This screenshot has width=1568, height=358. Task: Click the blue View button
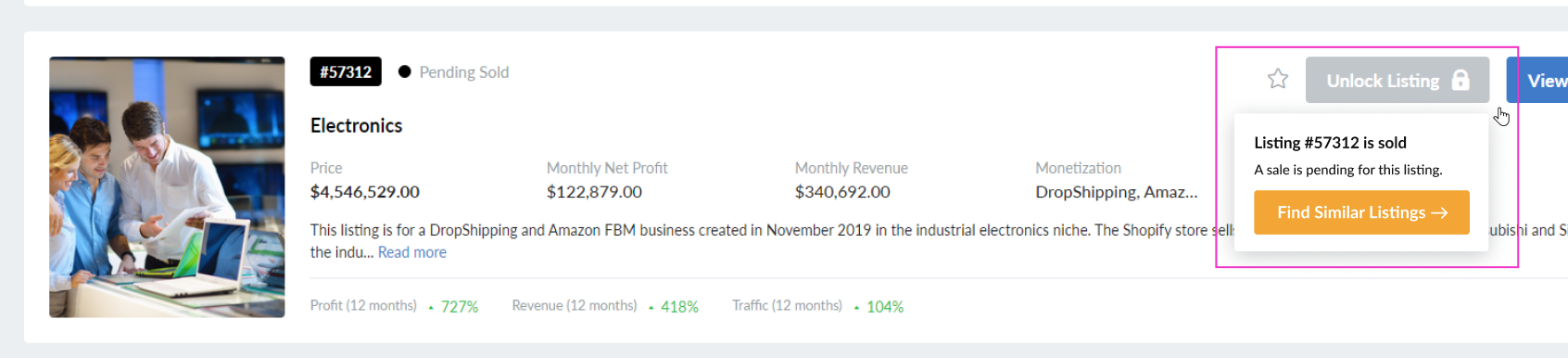tap(1537, 80)
